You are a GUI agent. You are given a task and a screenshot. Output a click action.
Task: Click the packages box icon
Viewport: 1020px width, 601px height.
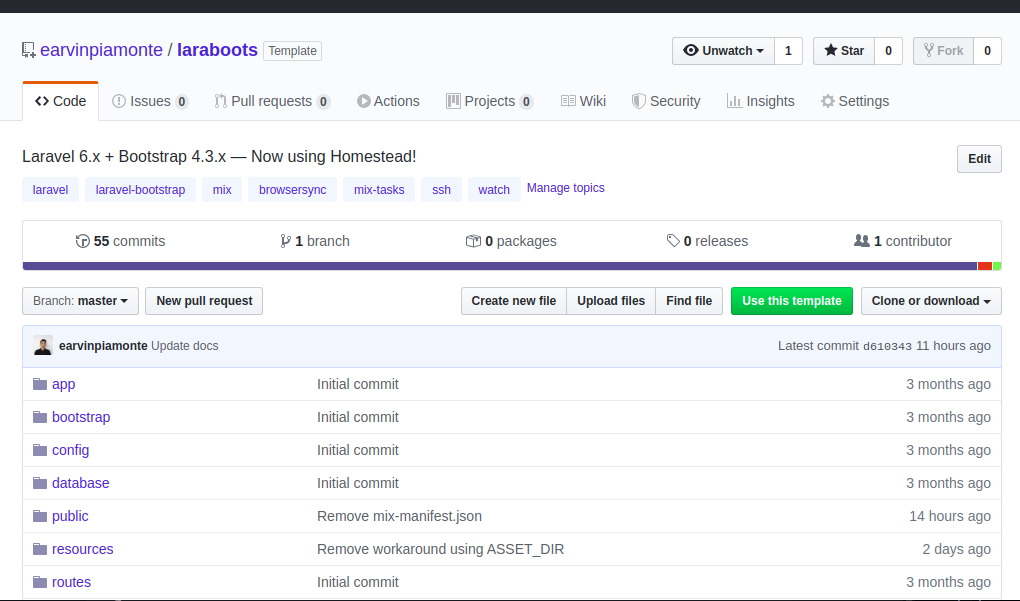(x=473, y=241)
